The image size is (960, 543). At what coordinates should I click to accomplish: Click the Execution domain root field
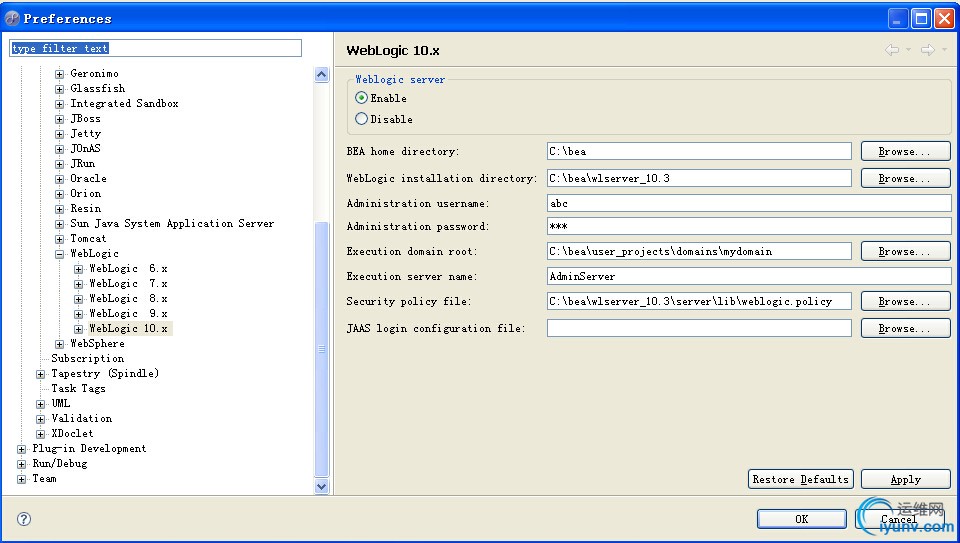699,251
